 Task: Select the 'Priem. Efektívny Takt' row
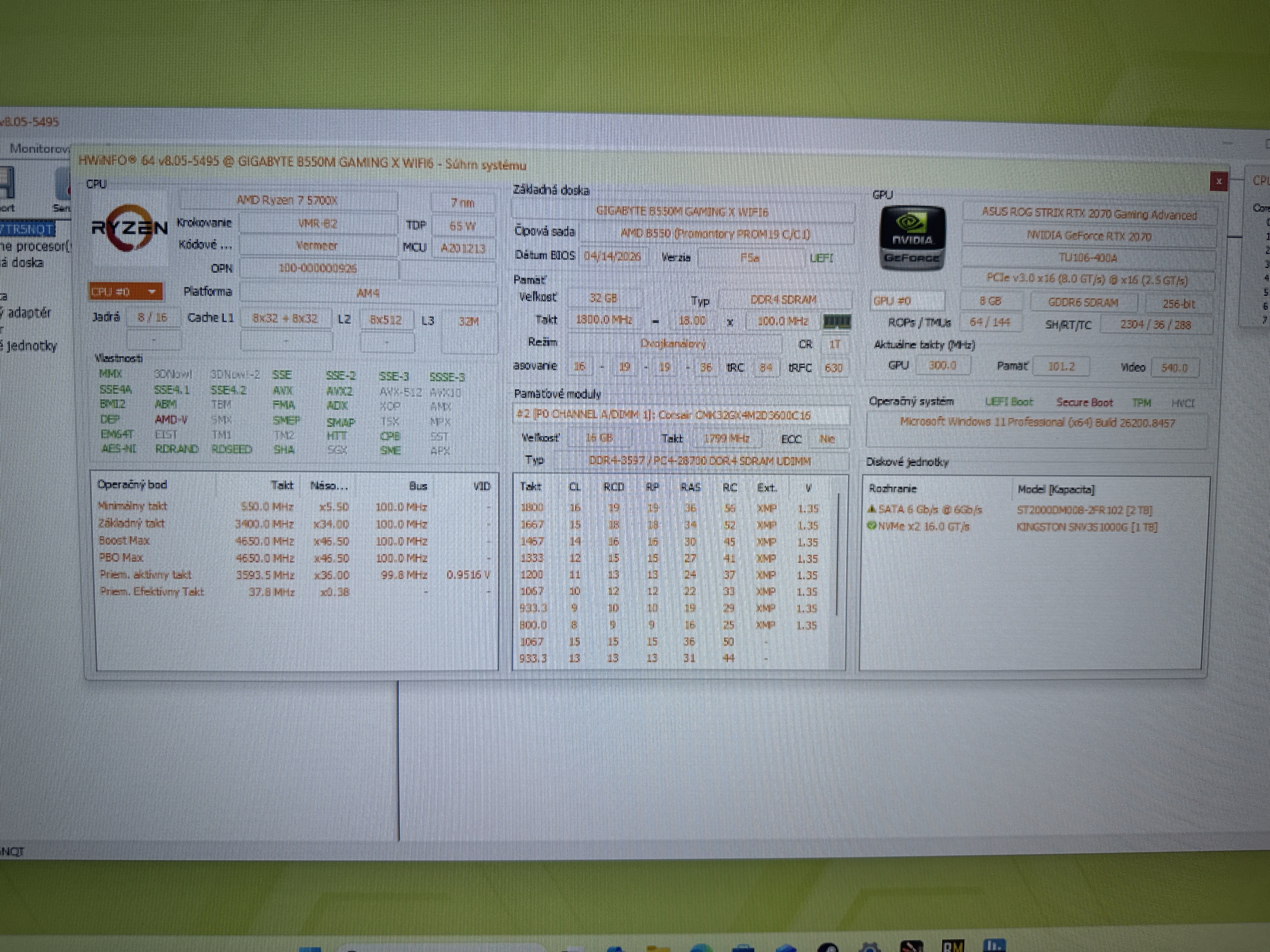click(x=294, y=592)
